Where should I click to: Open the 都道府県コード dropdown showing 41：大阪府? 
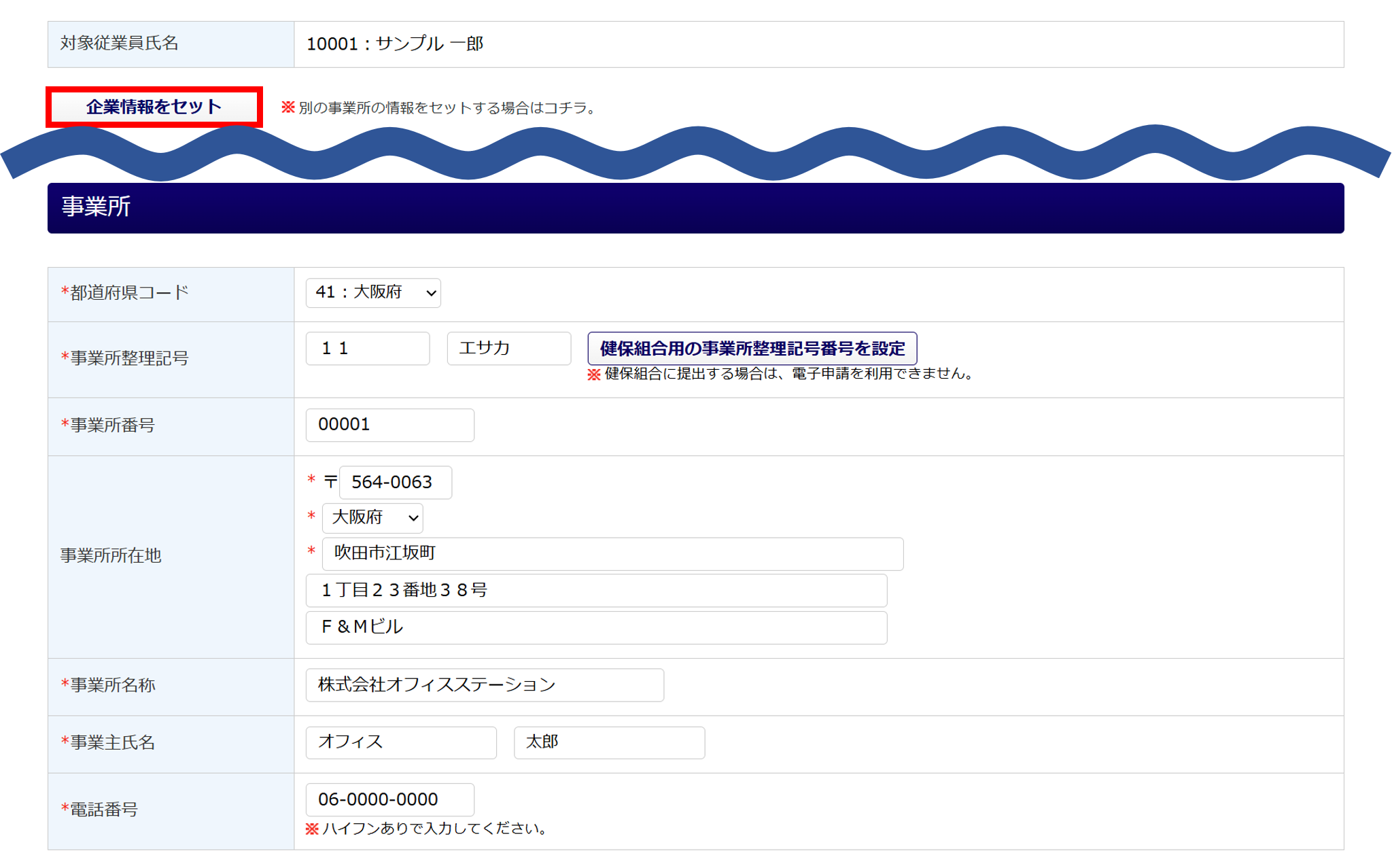(x=373, y=293)
